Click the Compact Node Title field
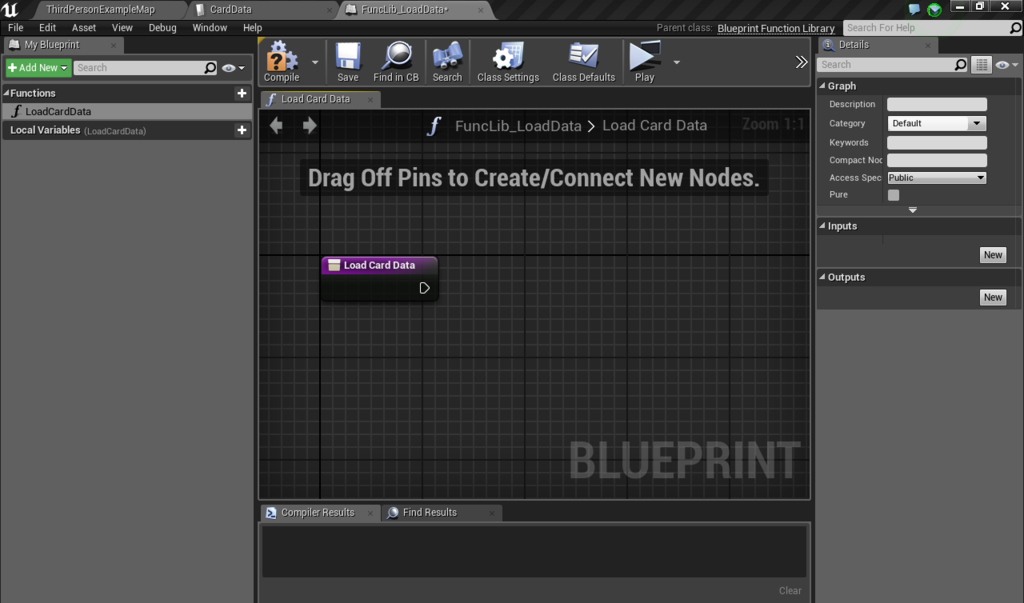Viewport: 1024px width, 603px height. [937, 160]
